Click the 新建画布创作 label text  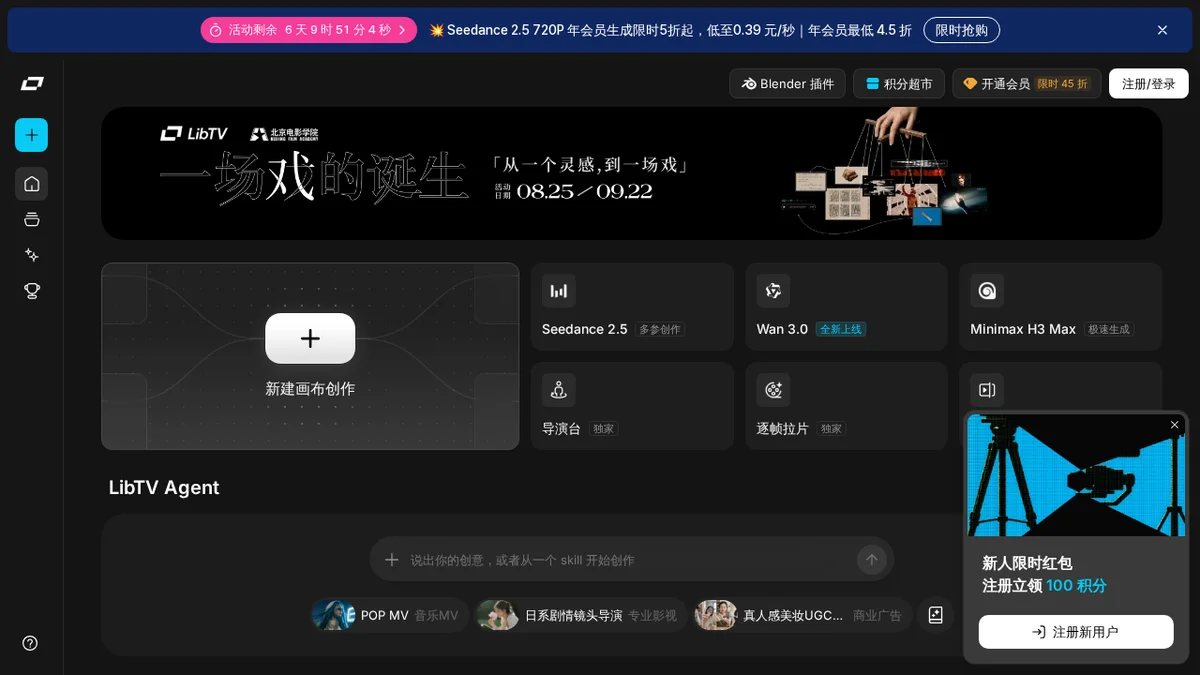pyautogui.click(x=310, y=389)
